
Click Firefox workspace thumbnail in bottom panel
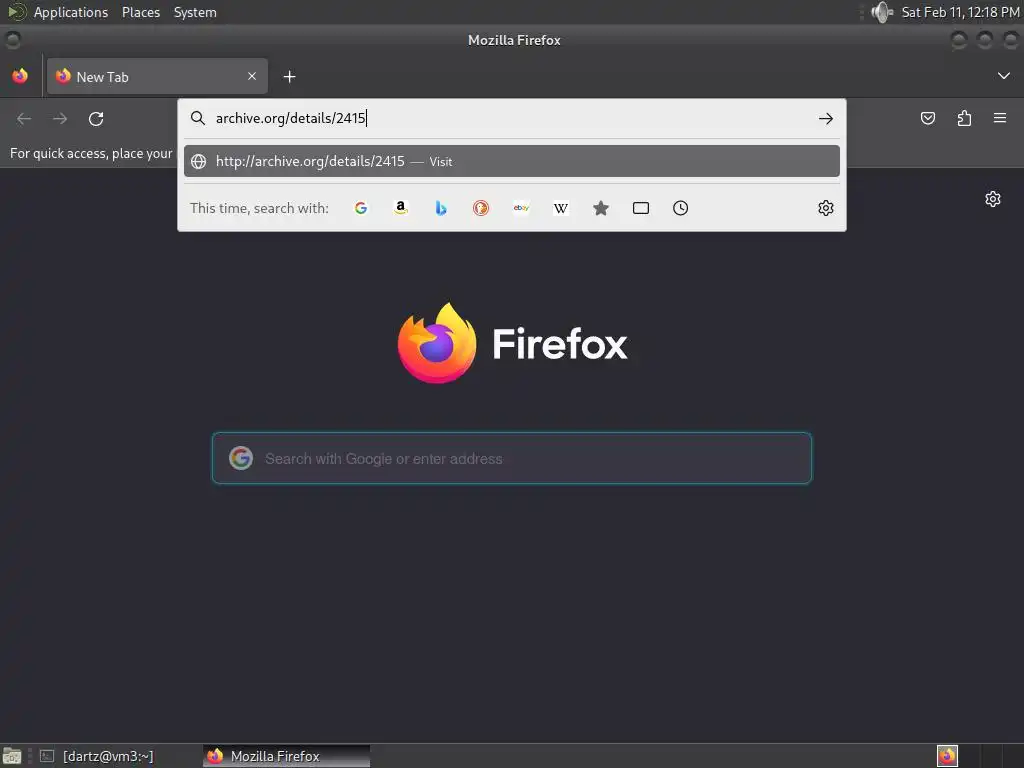point(947,756)
